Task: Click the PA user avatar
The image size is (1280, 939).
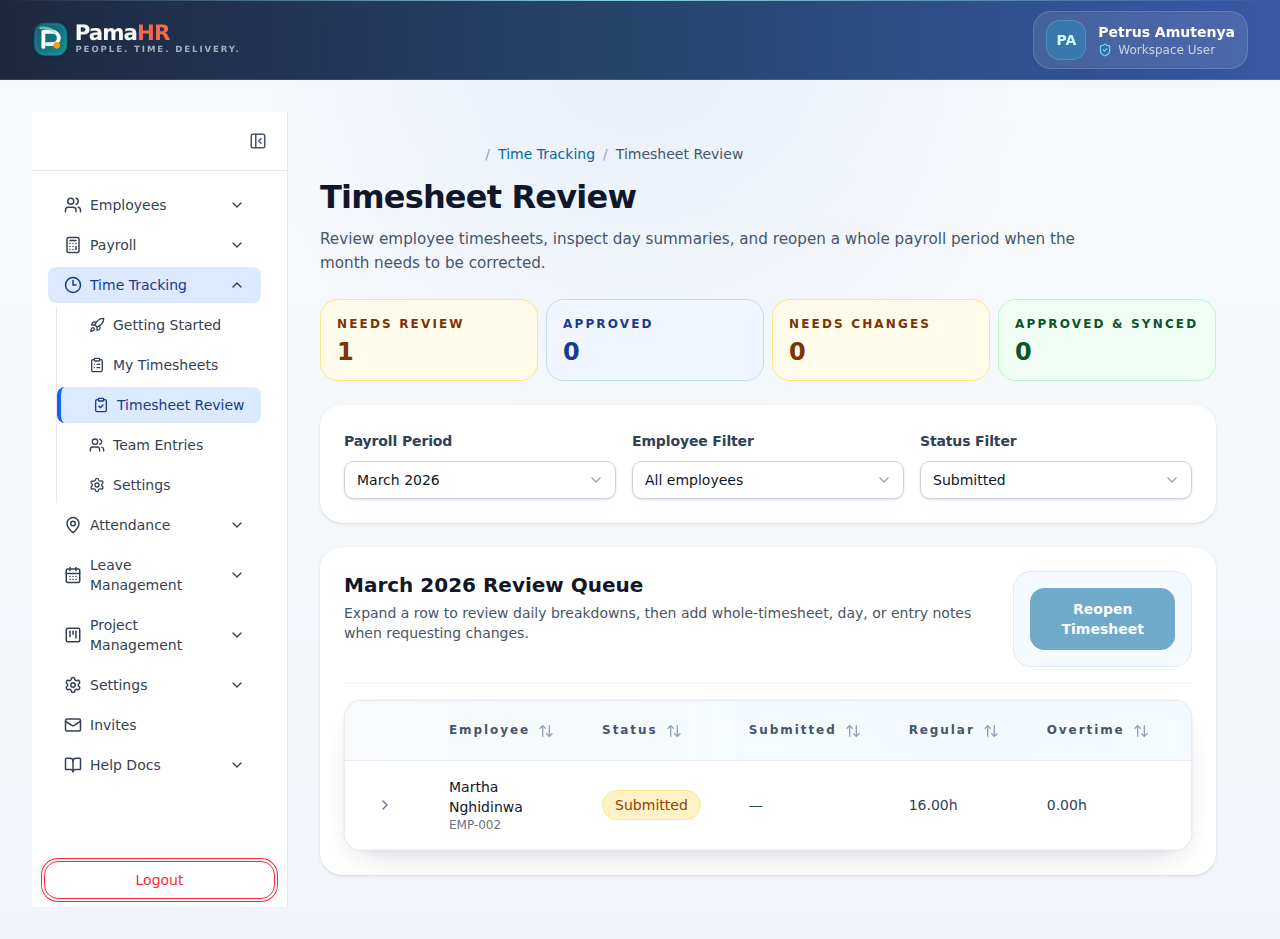Action: pyautogui.click(x=1066, y=40)
